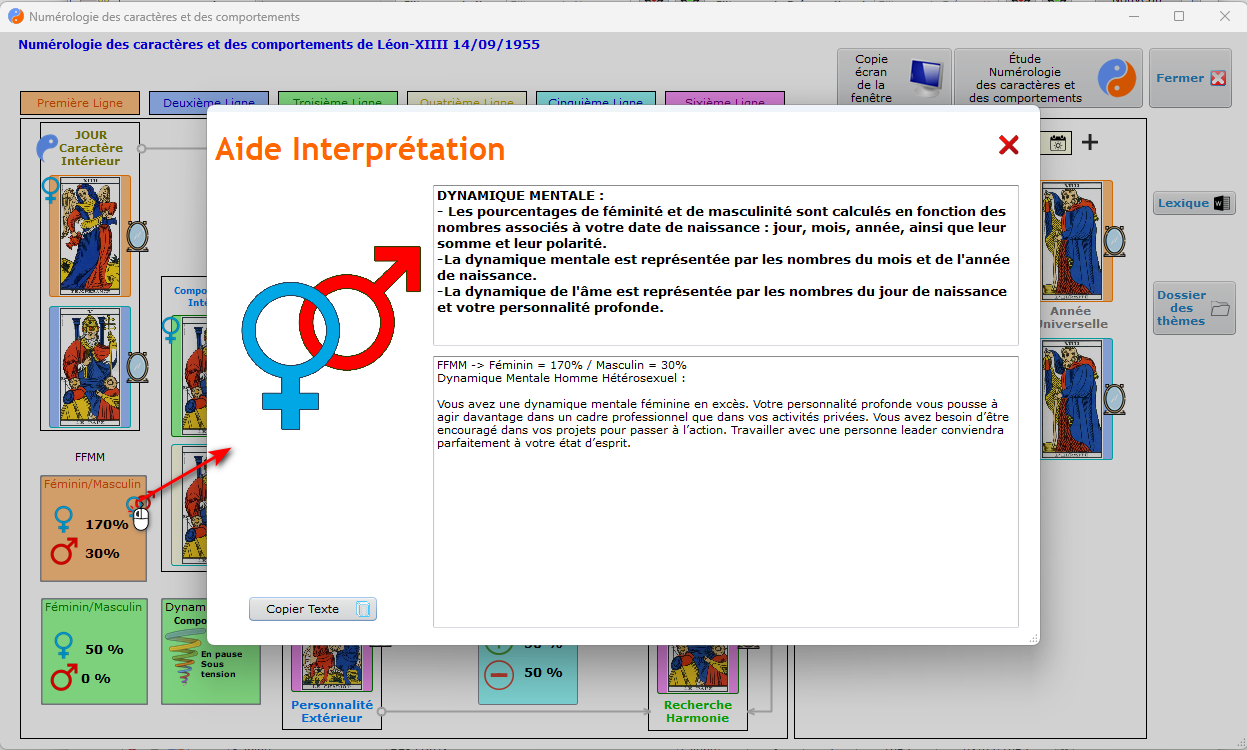This screenshot has height=750, width=1247.
Task: Click the plus icon near calendar
Action: (x=1090, y=142)
